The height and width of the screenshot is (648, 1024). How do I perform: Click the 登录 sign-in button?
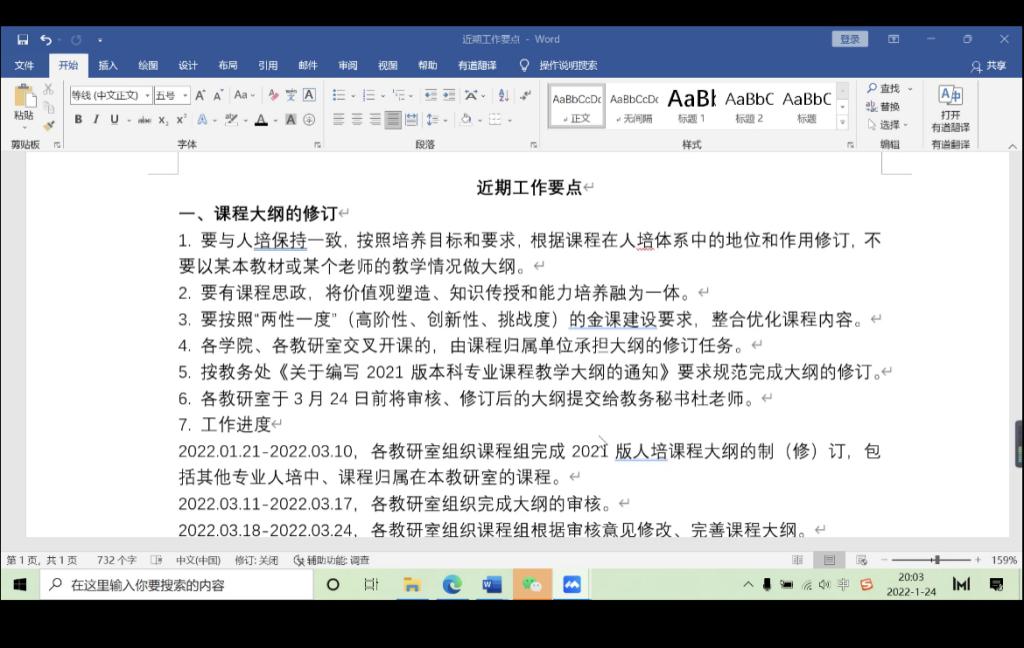coord(849,39)
